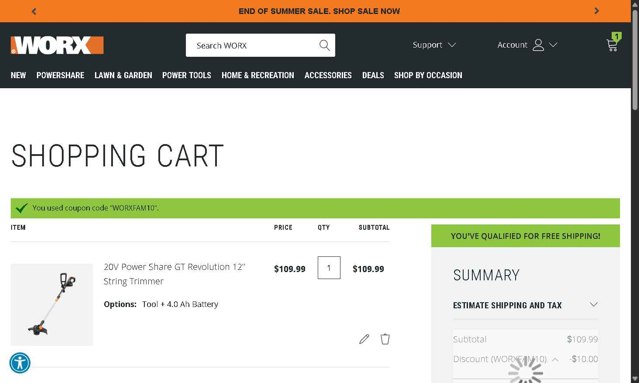Image resolution: width=639 pixels, height=383 pixels.
Task: Remove the string trimmer with trash icon
Action: click(385, 339)
